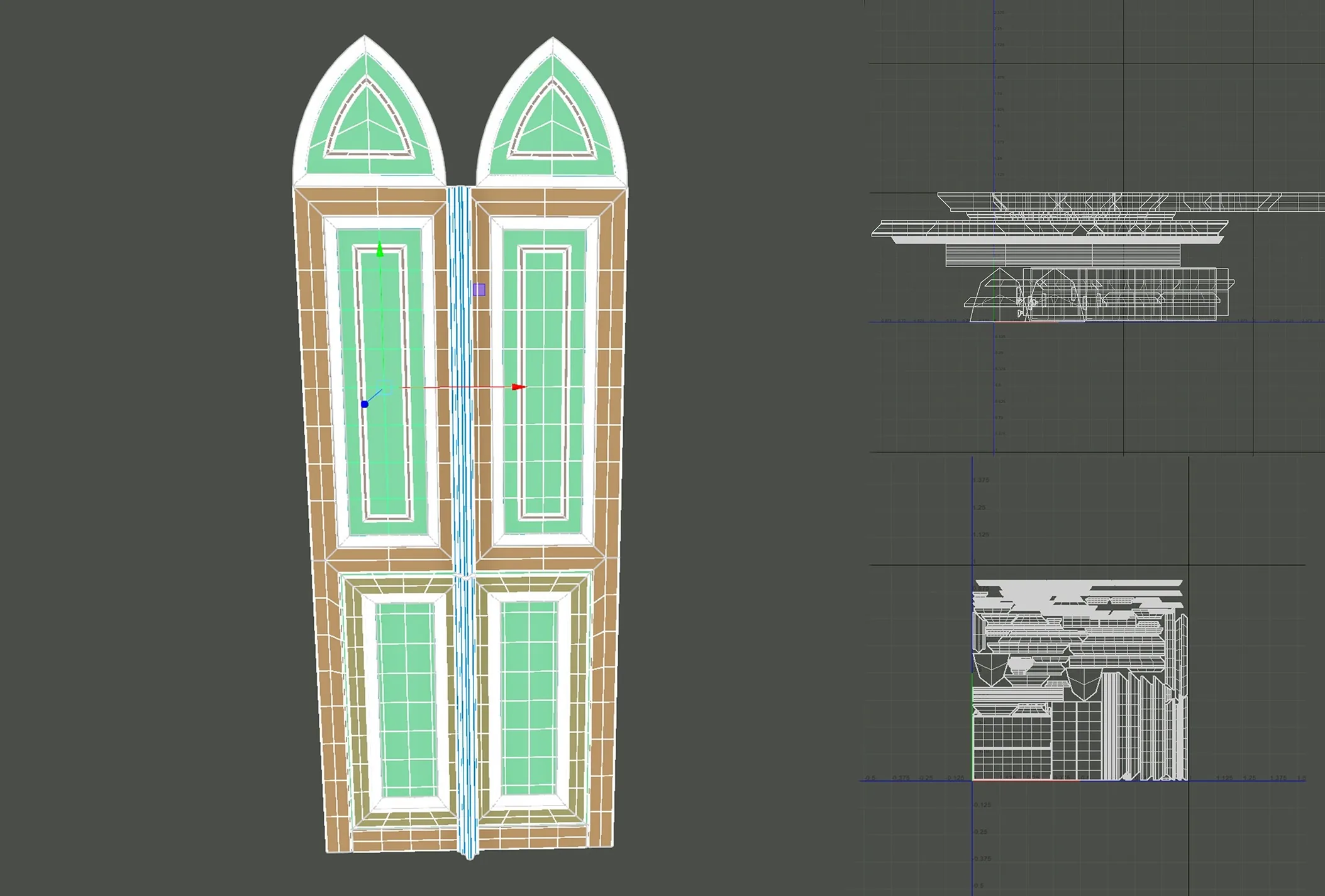Click the red U-axis line in lower UV view
This screenshot has width=1325, height=896.
tap(1025, 780)
